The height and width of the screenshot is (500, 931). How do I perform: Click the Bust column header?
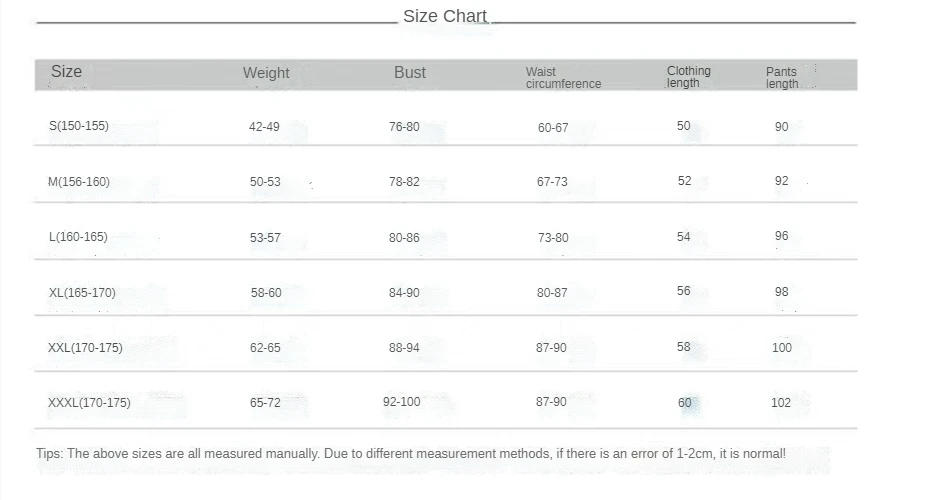[410, 72]
